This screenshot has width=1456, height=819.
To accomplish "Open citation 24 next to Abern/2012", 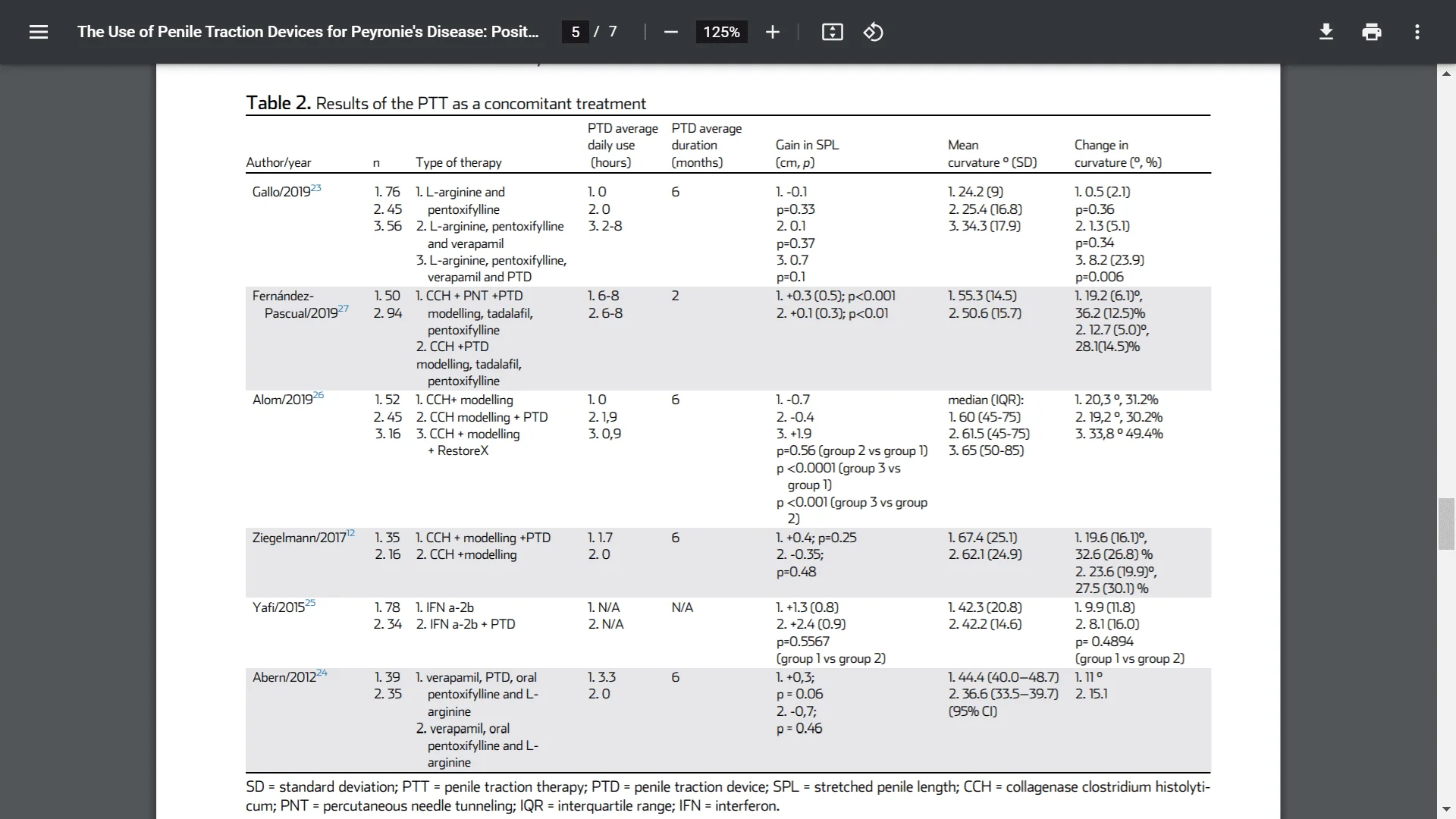I will coord(322,673).
